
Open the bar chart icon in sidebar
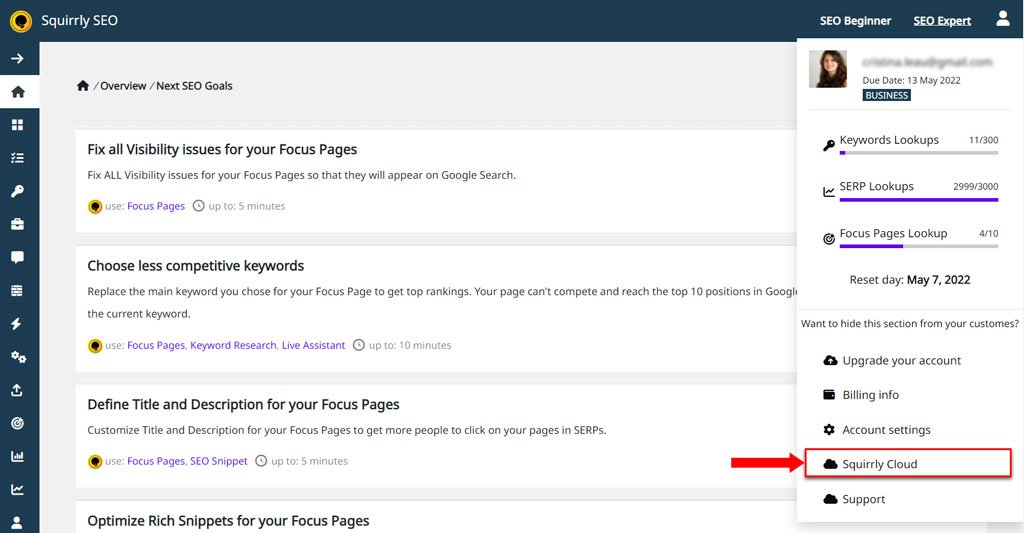point(18,457)
